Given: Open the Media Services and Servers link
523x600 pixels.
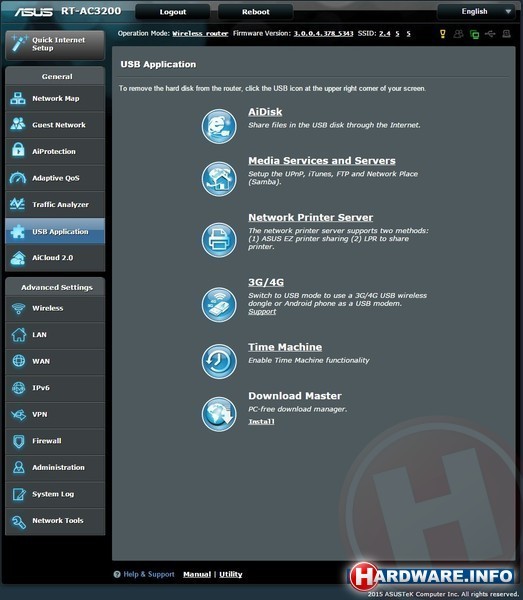Looking at the screenshot, I should [322, 161].
